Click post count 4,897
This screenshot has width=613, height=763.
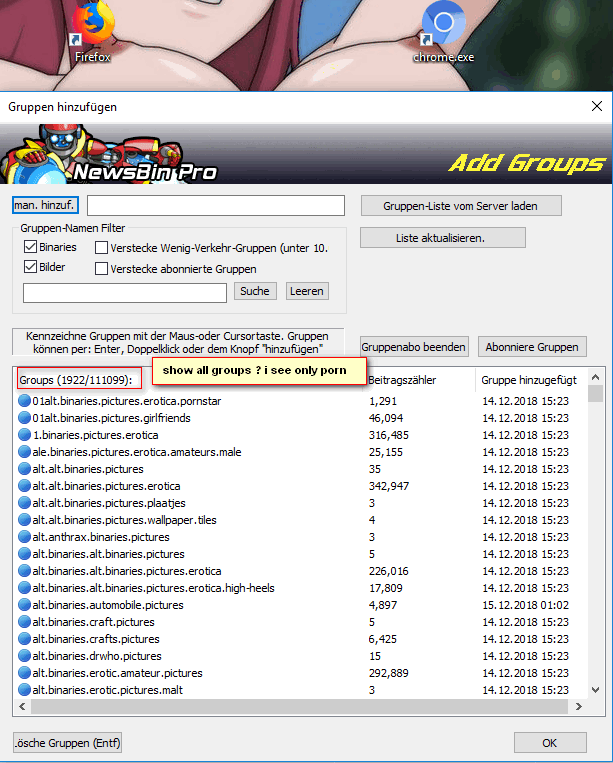pos(383,605)
